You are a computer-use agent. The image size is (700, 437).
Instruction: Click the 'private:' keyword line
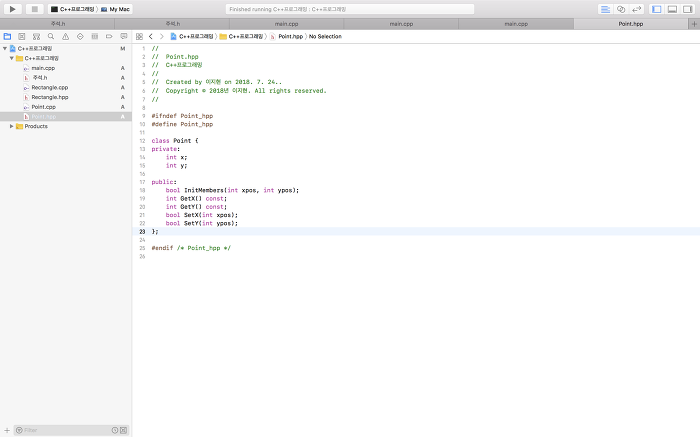pos(166,149)
